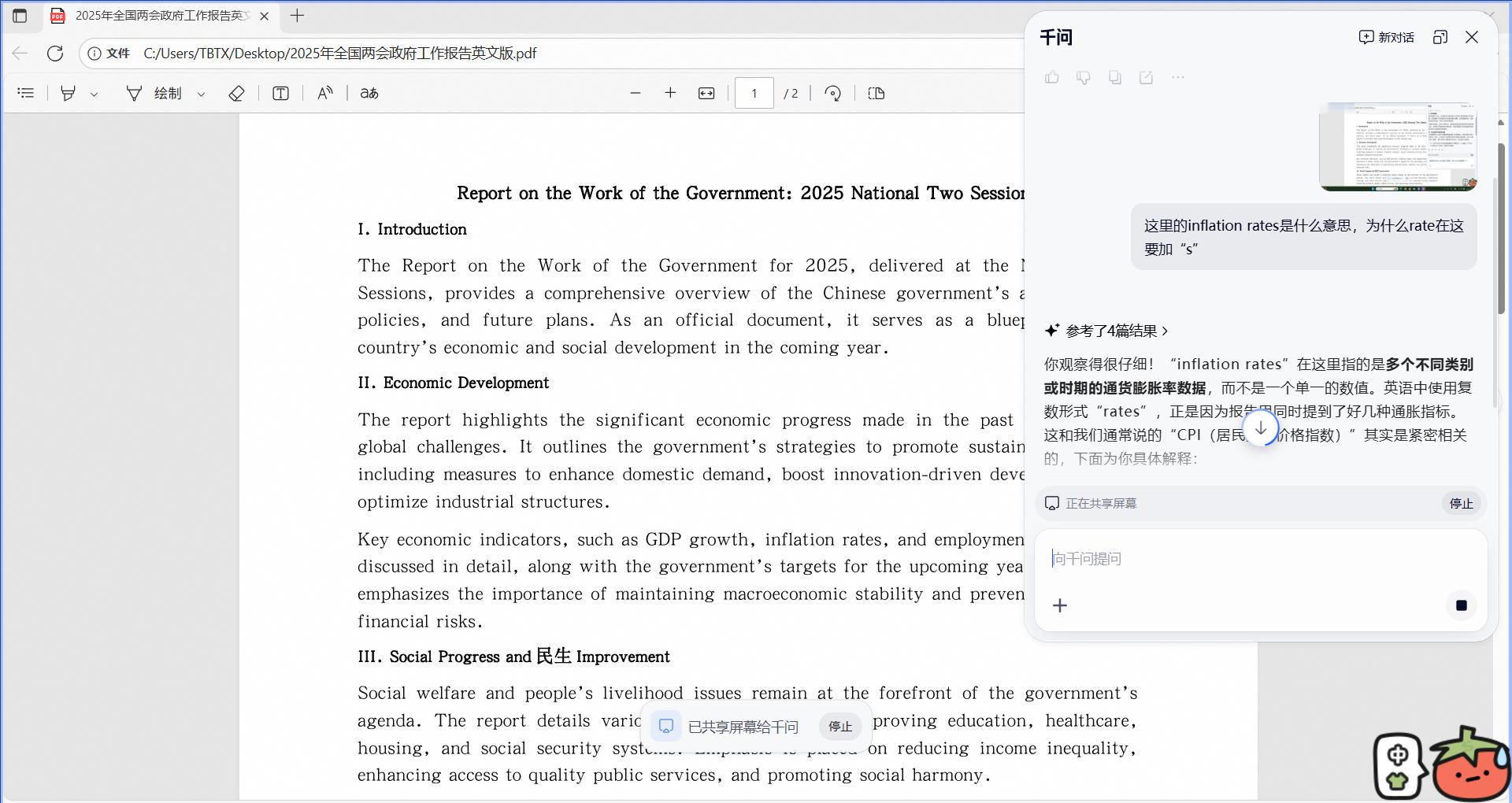
Task: Close the PDF browser tab
Action: pos(265,16)
